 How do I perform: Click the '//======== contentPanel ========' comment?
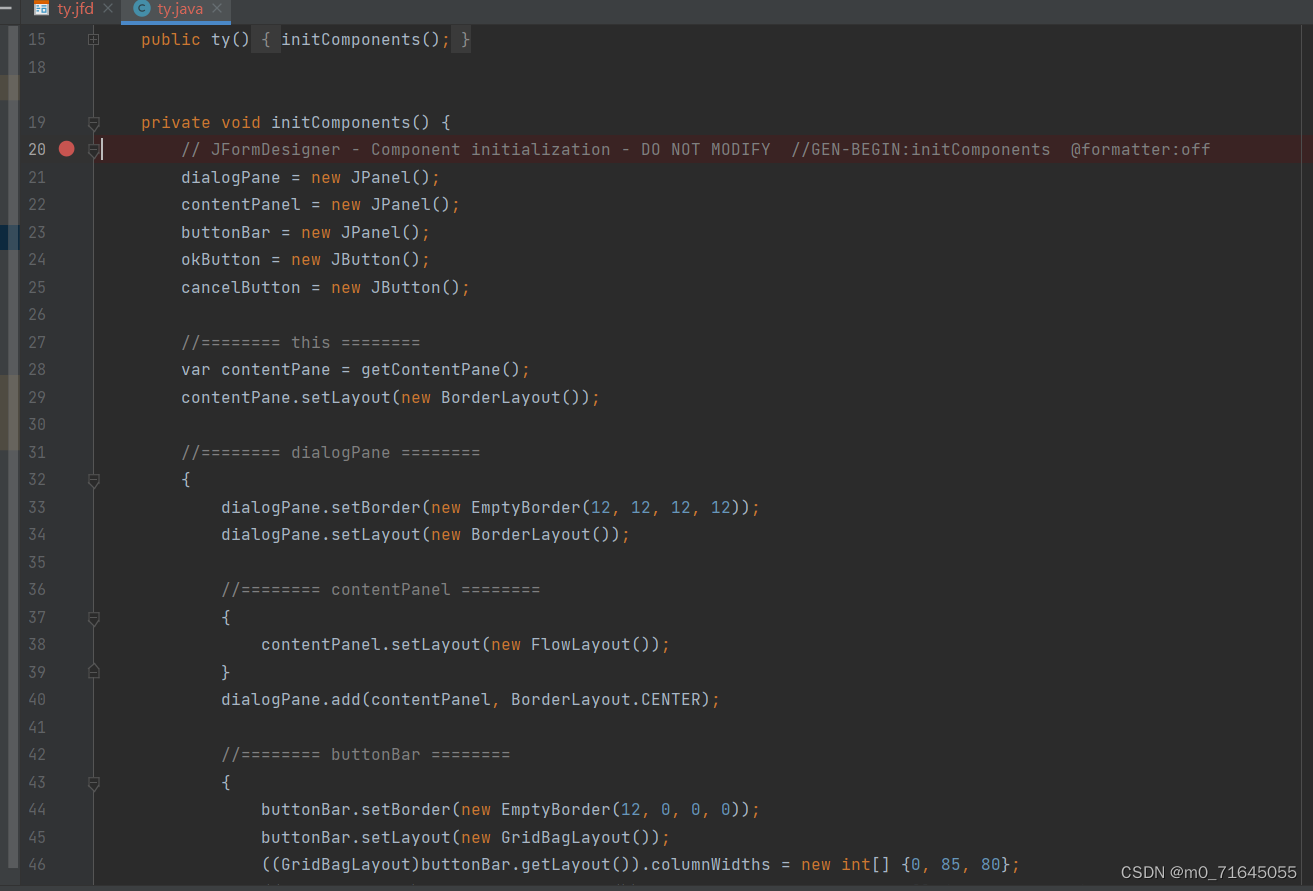coord(381,589)
